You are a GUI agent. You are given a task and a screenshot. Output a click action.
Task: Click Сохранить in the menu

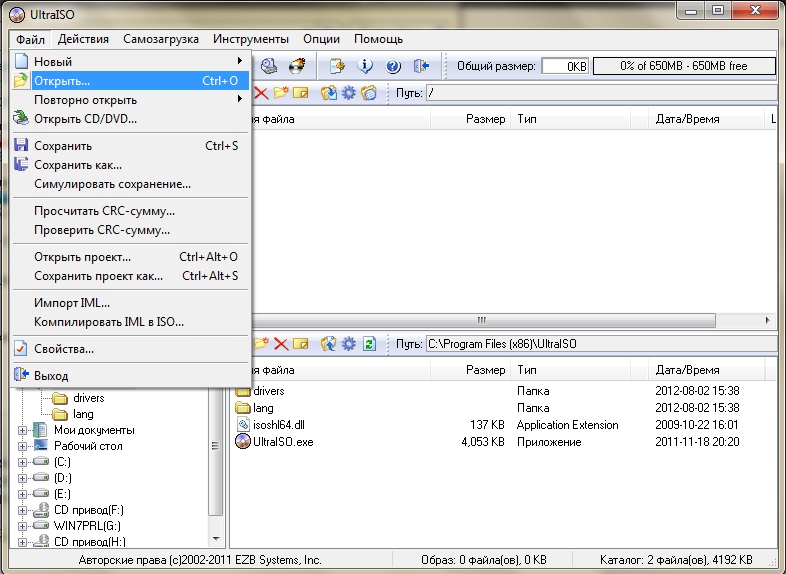tap(130, 146)
